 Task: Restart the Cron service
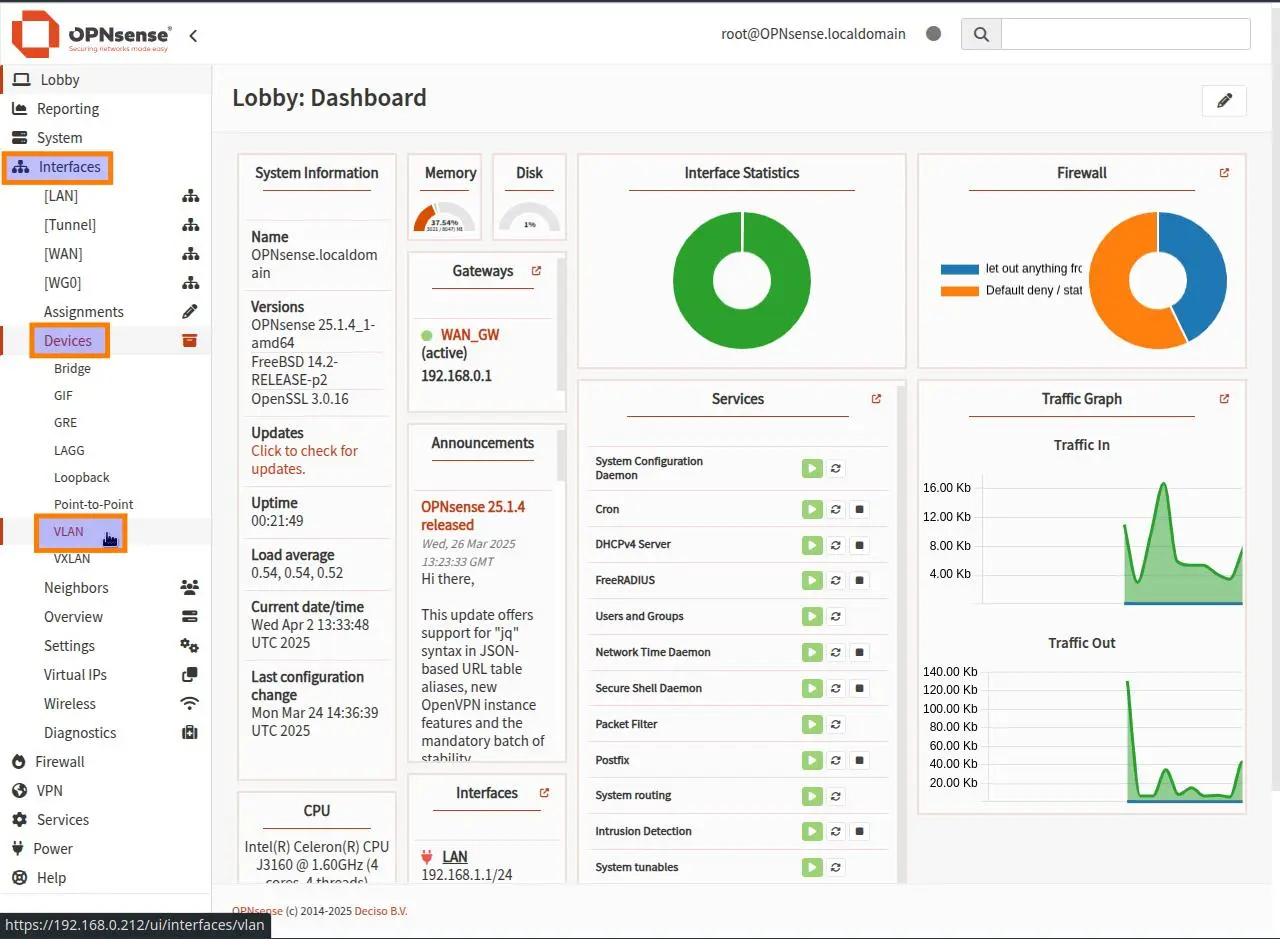pyautogui.click(x=835, y=510)
